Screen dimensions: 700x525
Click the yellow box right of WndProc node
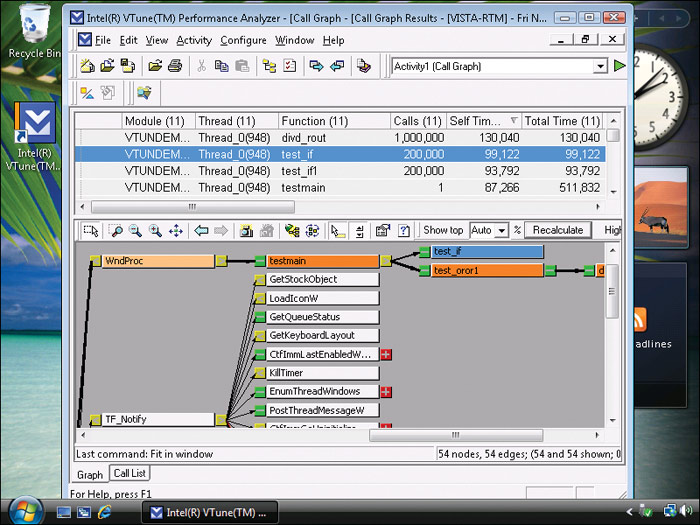[221, 261]
